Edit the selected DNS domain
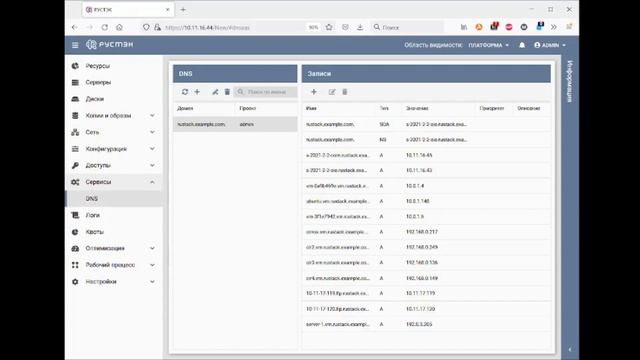The width and height of the screenshot is (640, 360). pos(215,92)
